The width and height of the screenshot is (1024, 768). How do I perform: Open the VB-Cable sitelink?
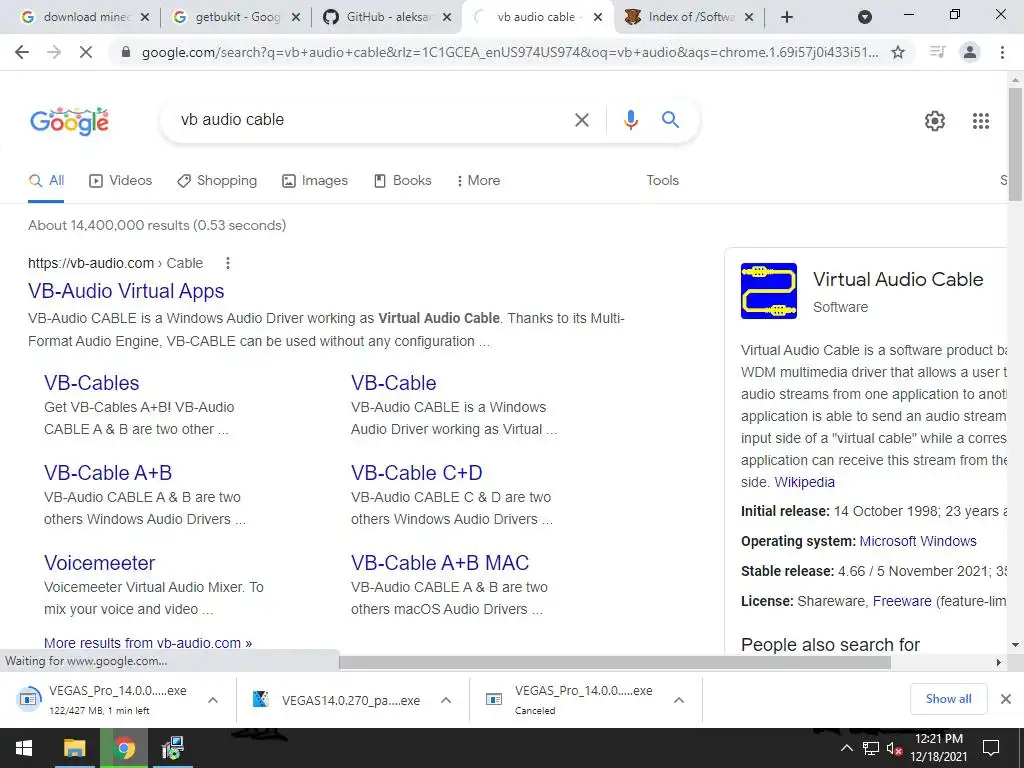(x=394, y=383)
